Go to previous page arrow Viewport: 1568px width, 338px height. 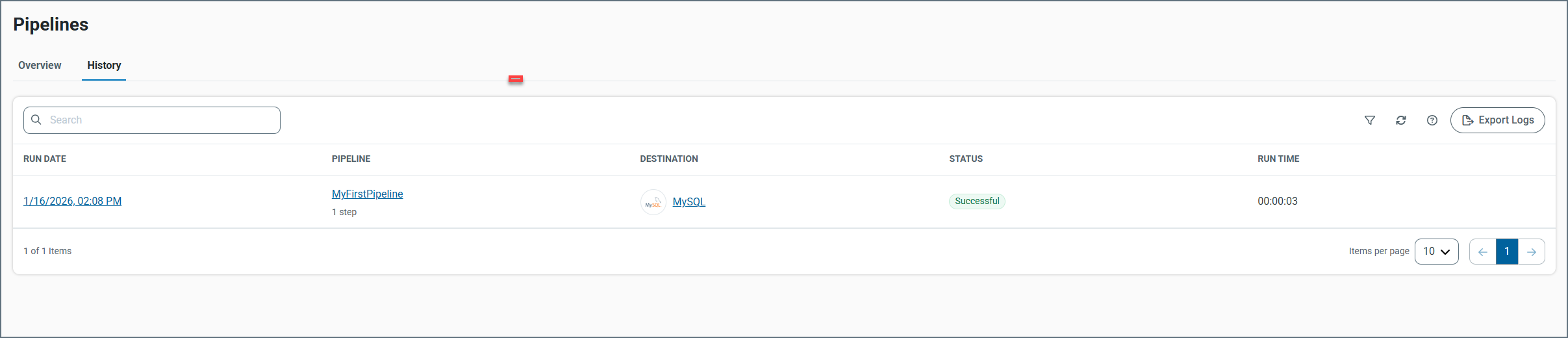(1483, 252)
